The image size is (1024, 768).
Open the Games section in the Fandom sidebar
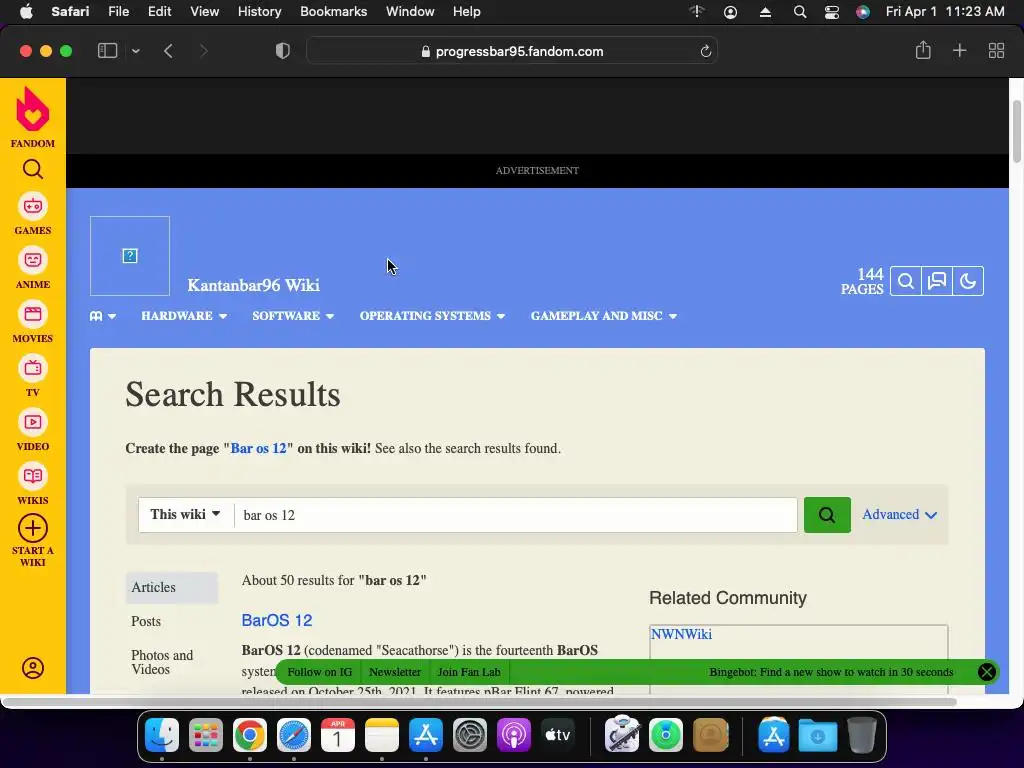tap(33, 214)
